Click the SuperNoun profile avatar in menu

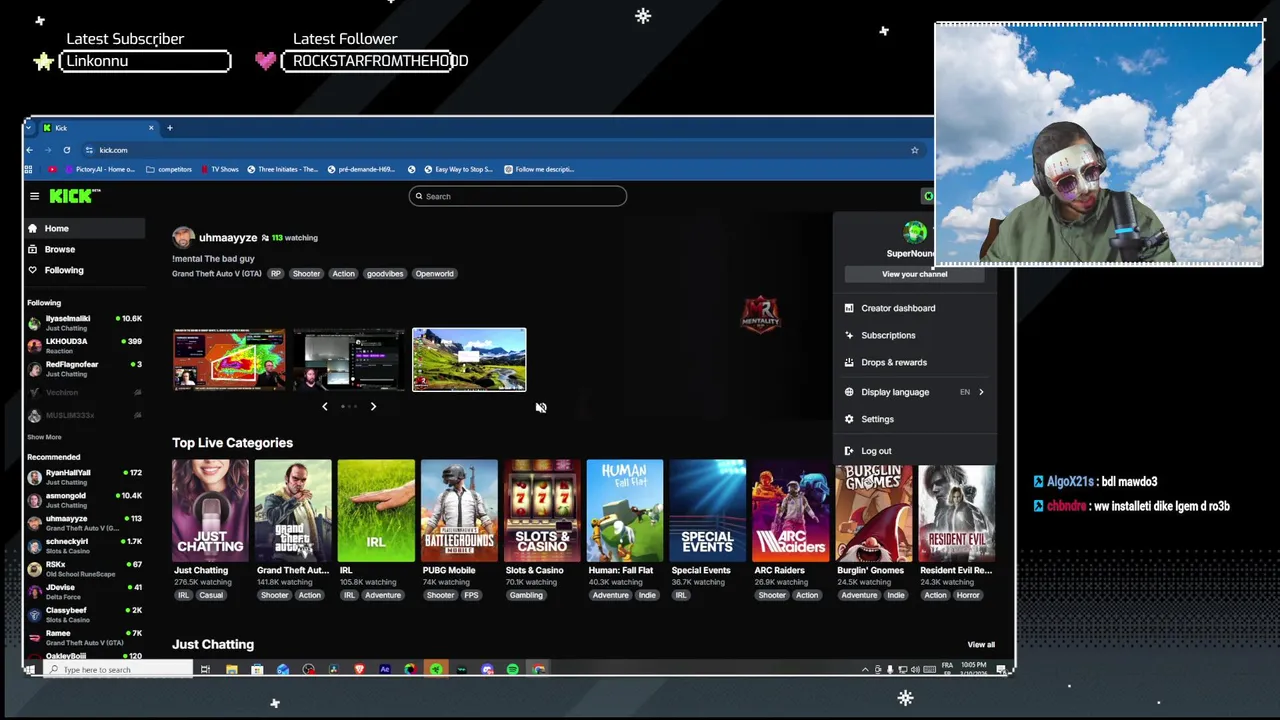pyautogui.click(x=915, y=233)
